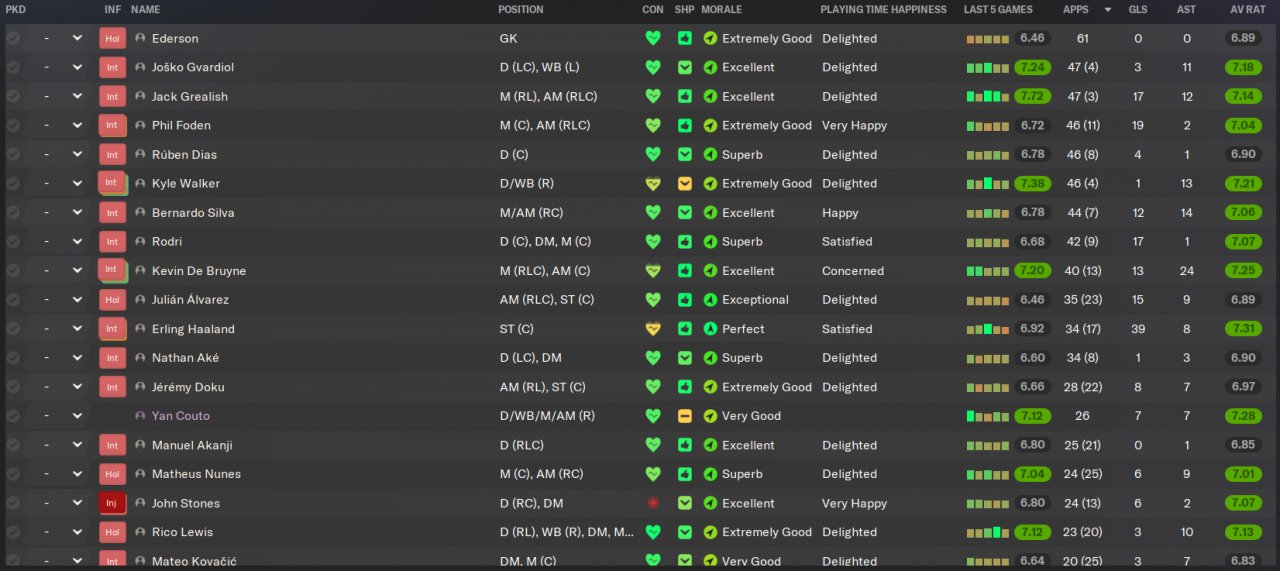The image size is (1280, 571).
Task: Tick the selection checkbox for Ederson
Action: point(13,39)
